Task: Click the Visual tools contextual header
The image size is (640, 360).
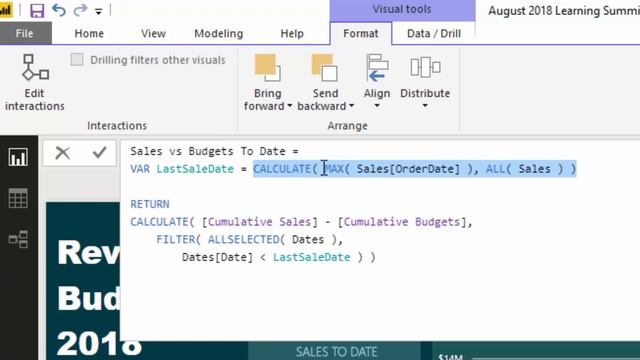Action: coord(402,9)
